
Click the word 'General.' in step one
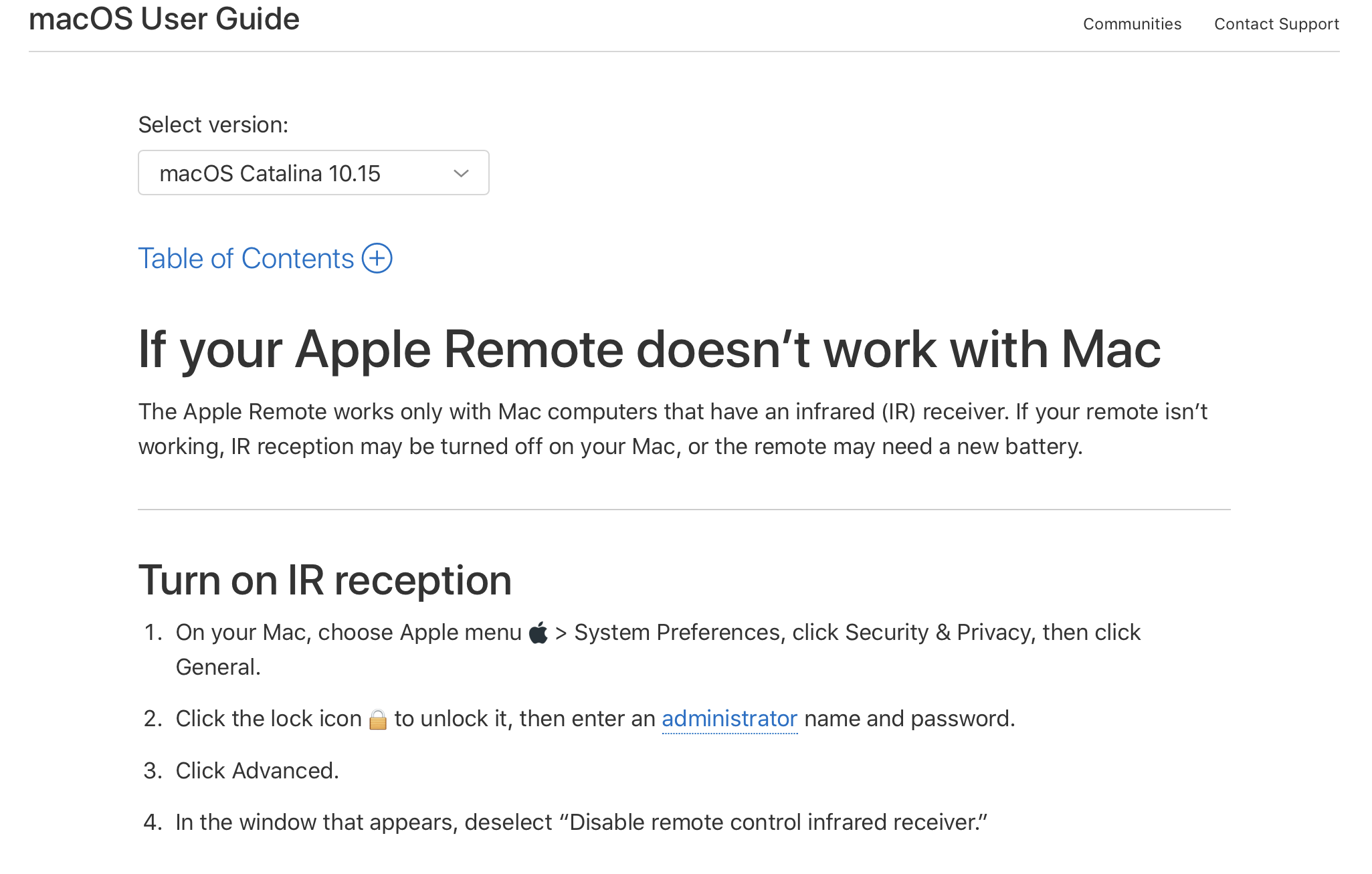(218, 667)
